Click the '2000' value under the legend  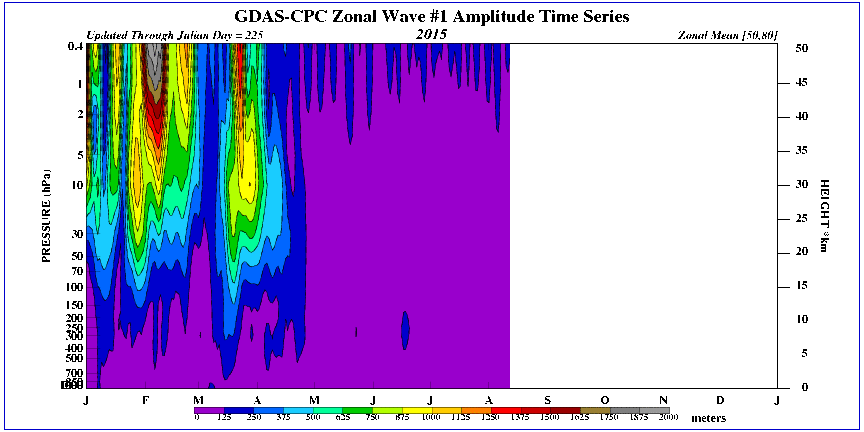[x=669, y=418]
